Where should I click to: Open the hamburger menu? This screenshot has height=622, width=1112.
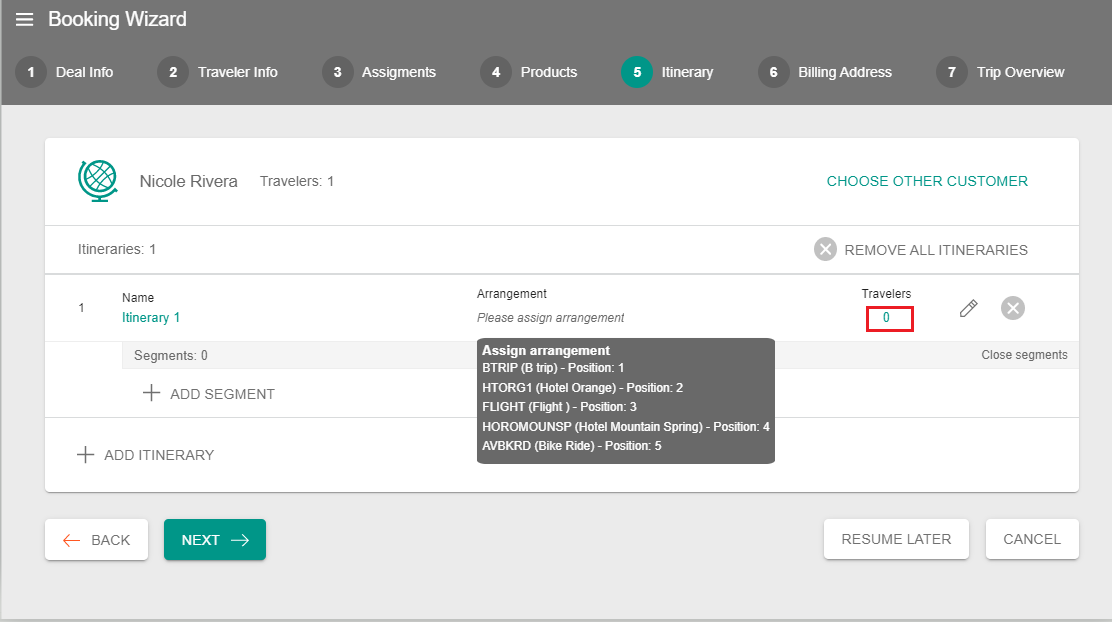[25, 19]
